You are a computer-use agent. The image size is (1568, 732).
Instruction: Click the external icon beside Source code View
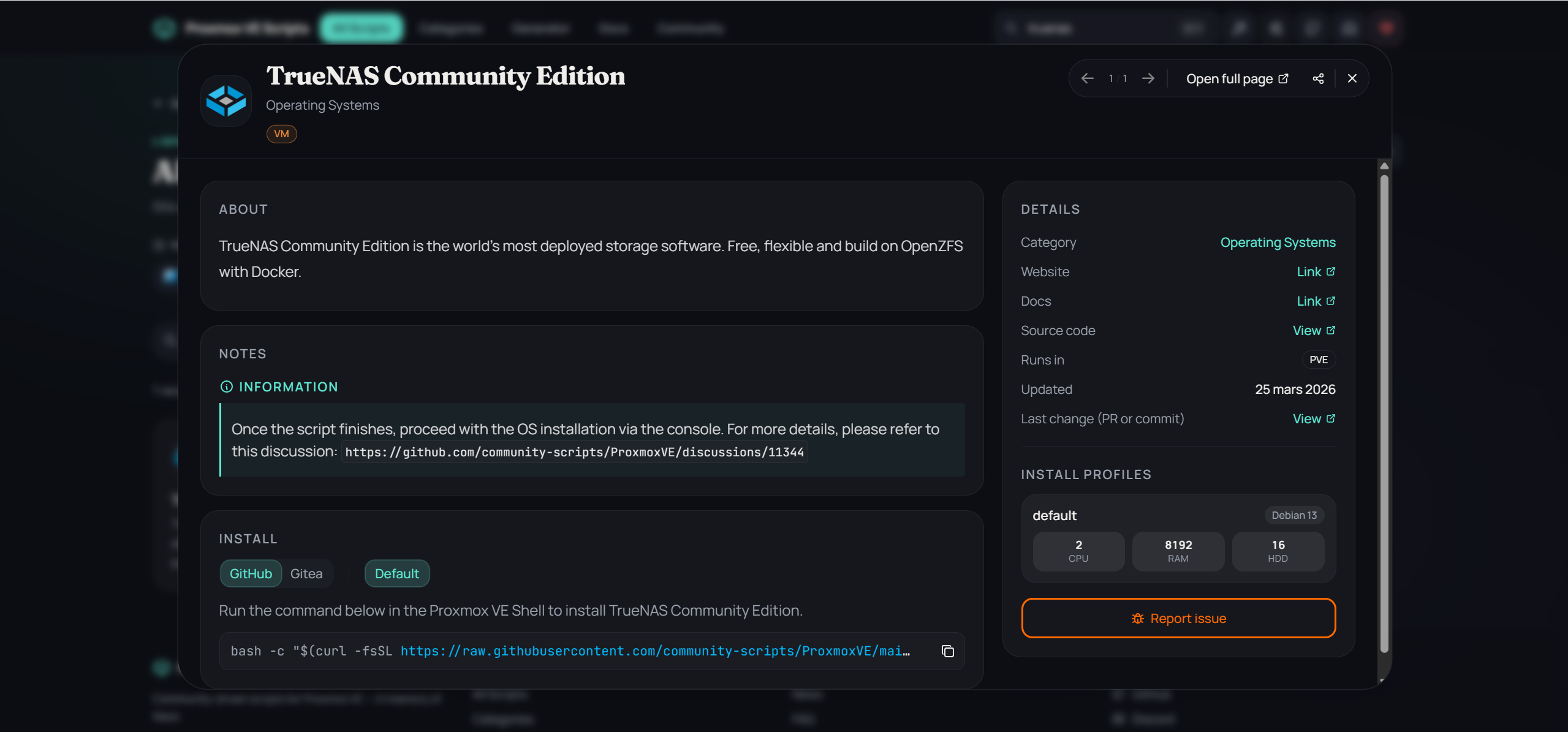[1331, 330]
